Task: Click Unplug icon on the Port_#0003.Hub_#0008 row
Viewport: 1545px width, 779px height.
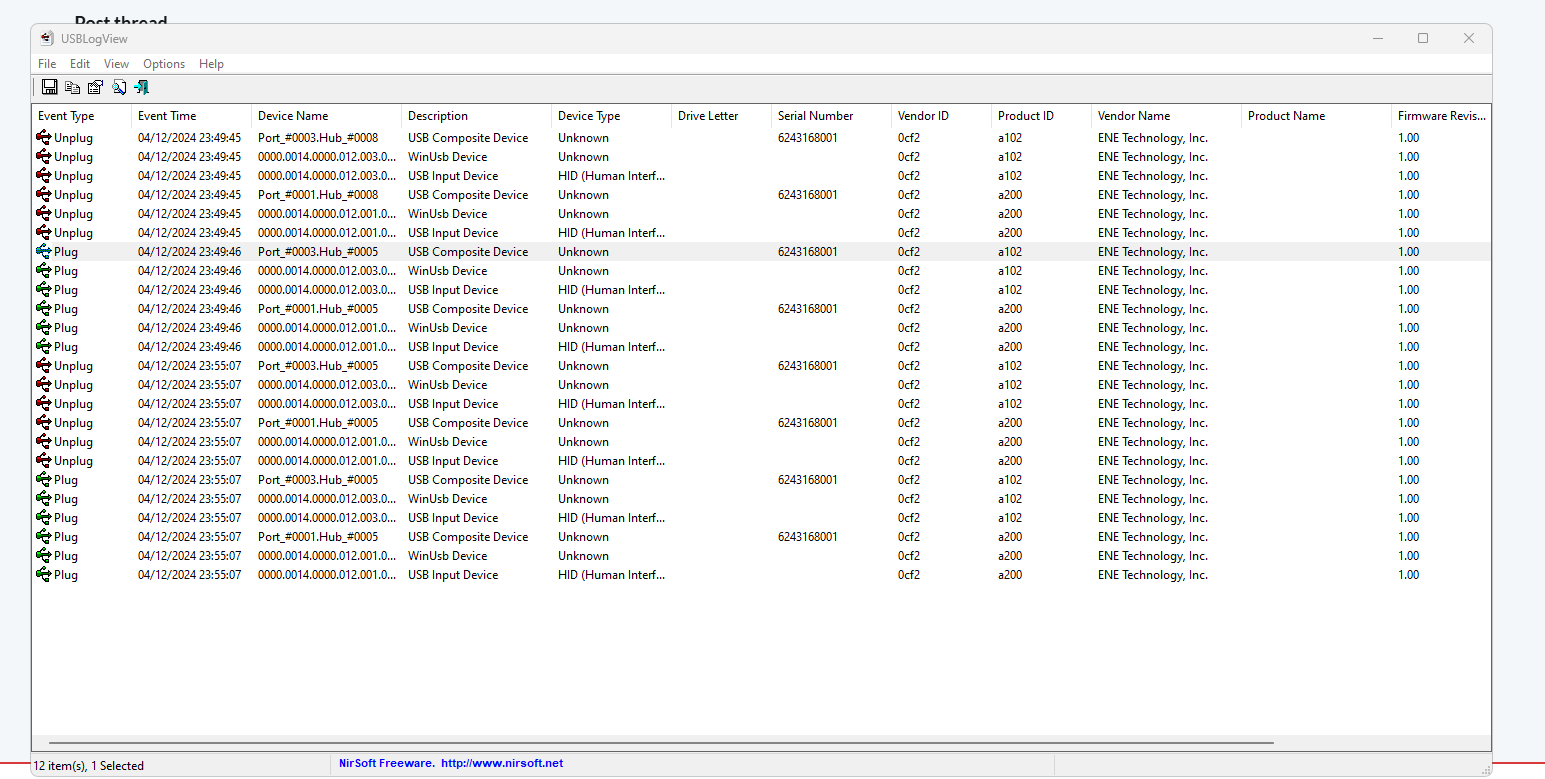Action: point(44,138)
